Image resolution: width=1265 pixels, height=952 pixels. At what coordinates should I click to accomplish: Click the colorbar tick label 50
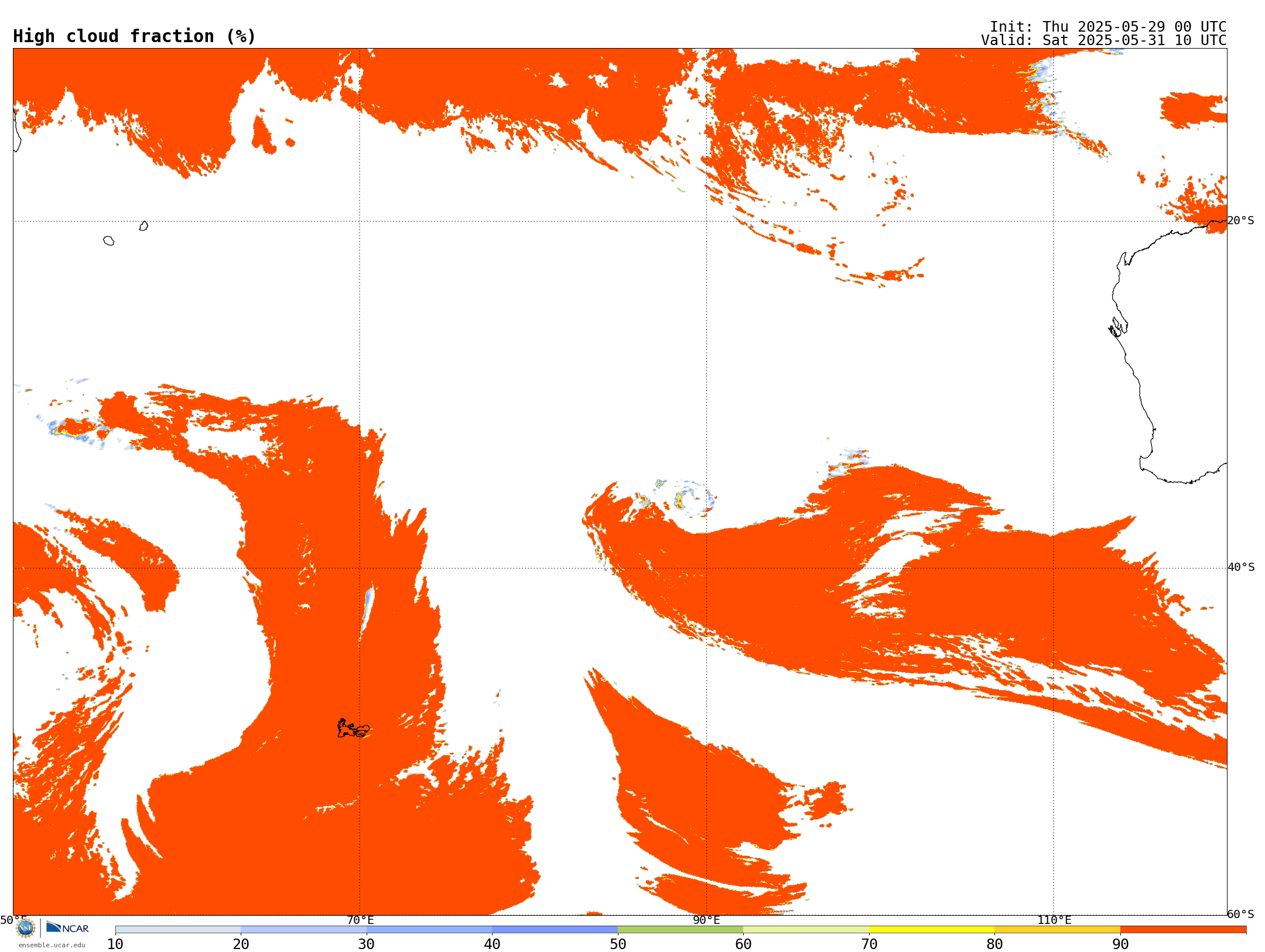coord(618,944)
